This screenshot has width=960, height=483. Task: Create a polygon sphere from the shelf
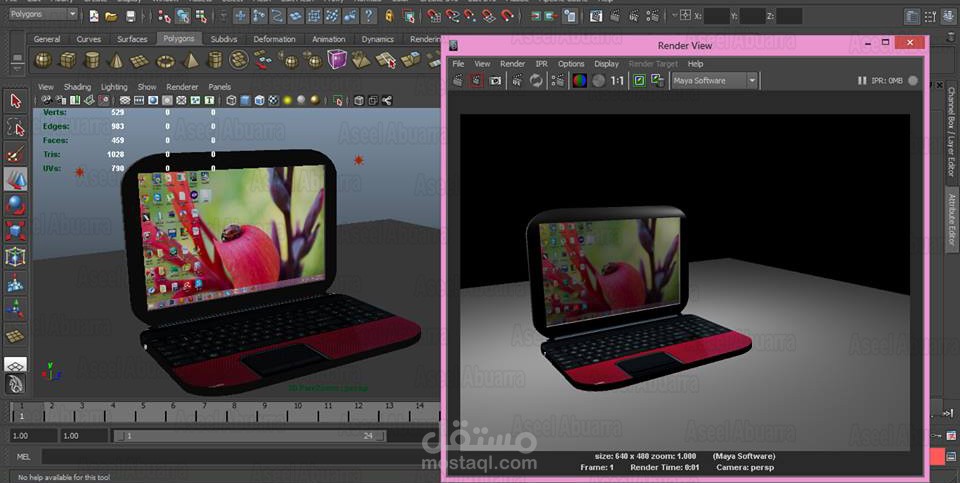click(43, 60)
